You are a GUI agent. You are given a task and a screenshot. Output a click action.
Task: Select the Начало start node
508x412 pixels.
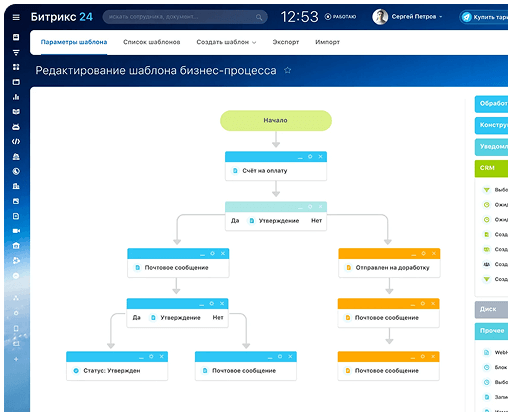276,121
